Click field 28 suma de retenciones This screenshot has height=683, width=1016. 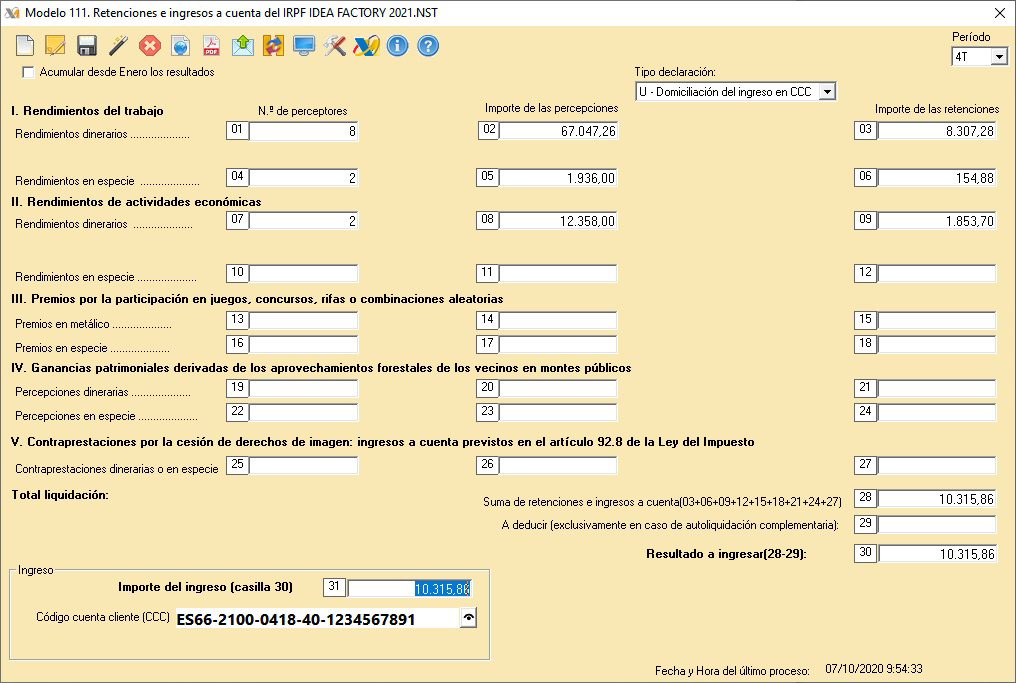click(x=936, y=499)
